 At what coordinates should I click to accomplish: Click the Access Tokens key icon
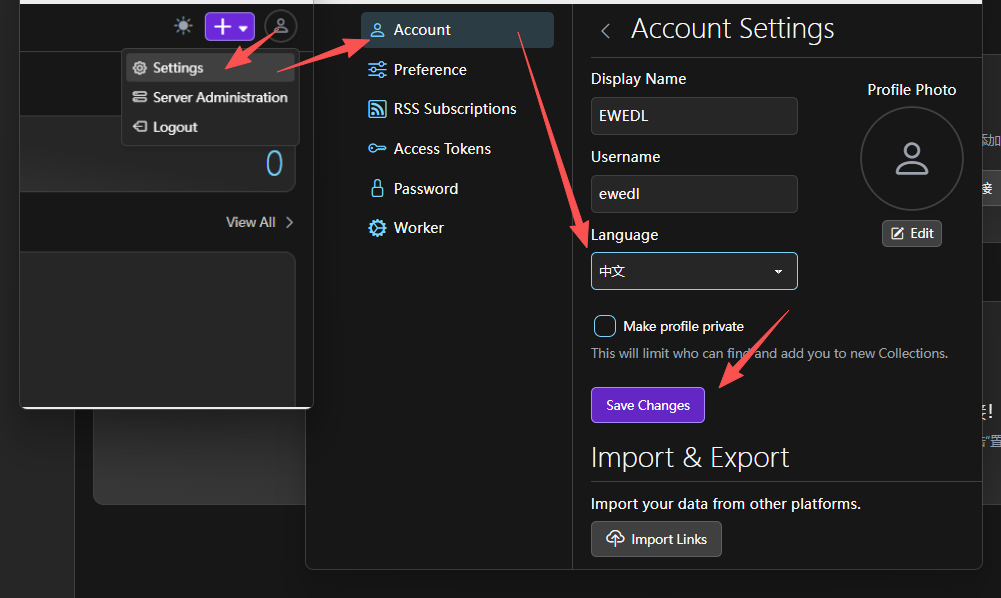coord(377,149)
